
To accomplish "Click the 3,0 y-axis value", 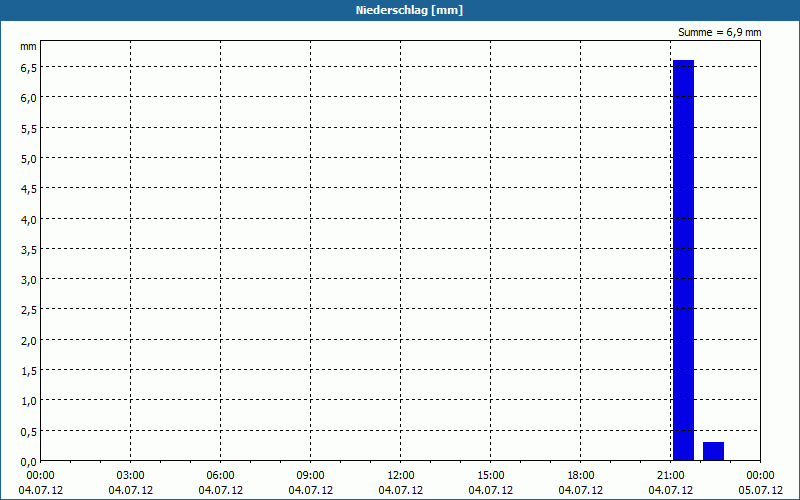I will pyautogui.click(x=28, y=280).
